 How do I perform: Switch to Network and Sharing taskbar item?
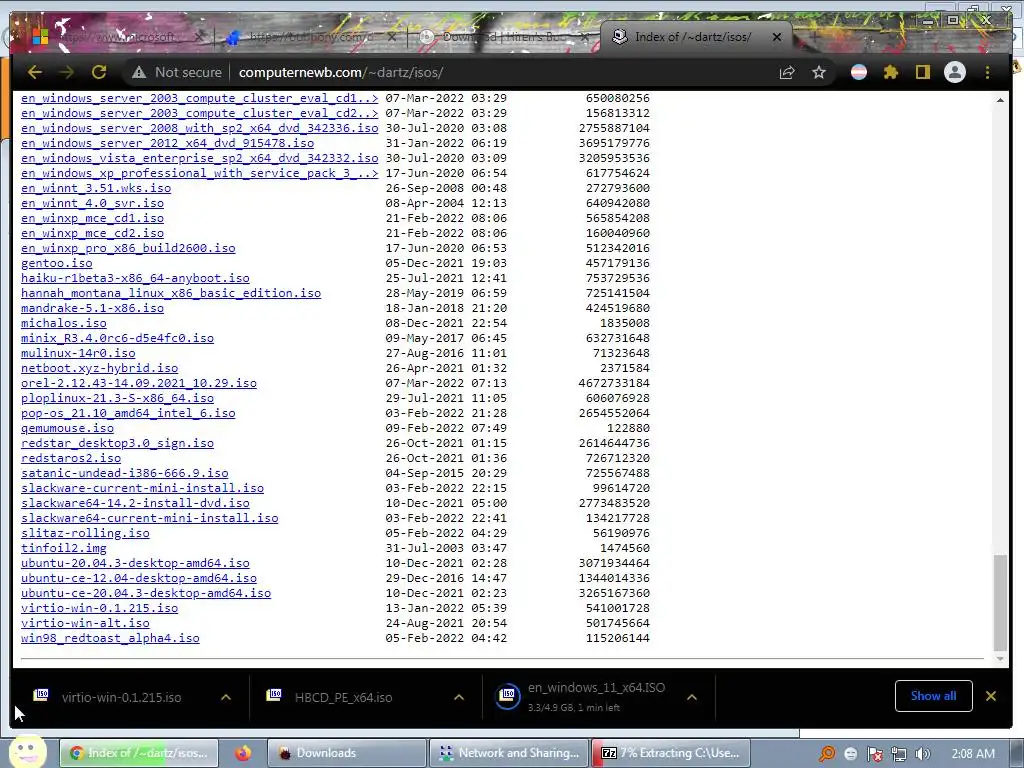coord(509,753)
